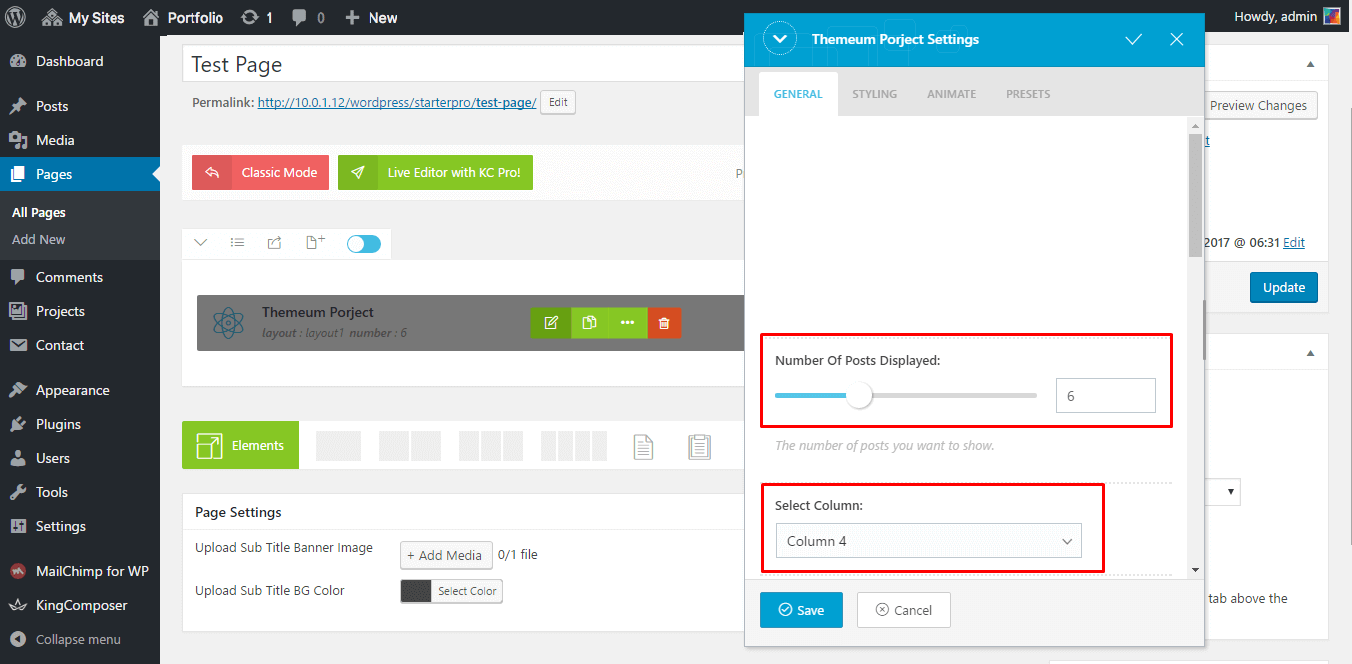Open the Elements panel
Viewport: 1352px width, 664px height.
point(240,445)
